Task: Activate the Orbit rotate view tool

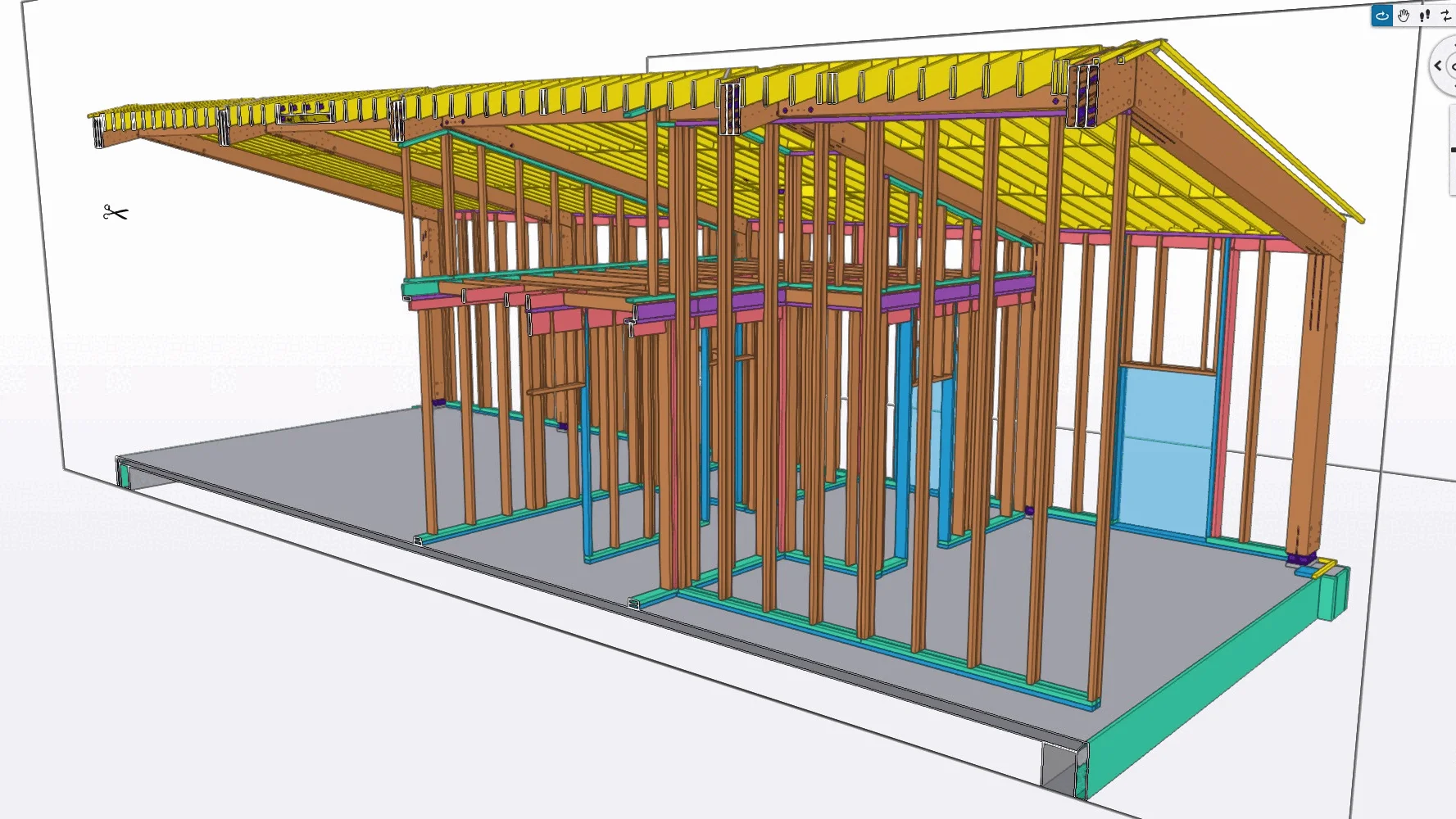Action: click(x=1382, y=16)
